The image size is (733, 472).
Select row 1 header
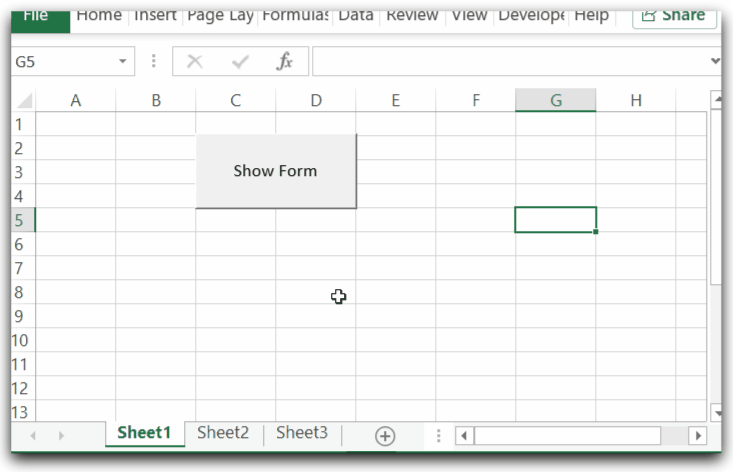pyautogui.click(x=23, y=124)
